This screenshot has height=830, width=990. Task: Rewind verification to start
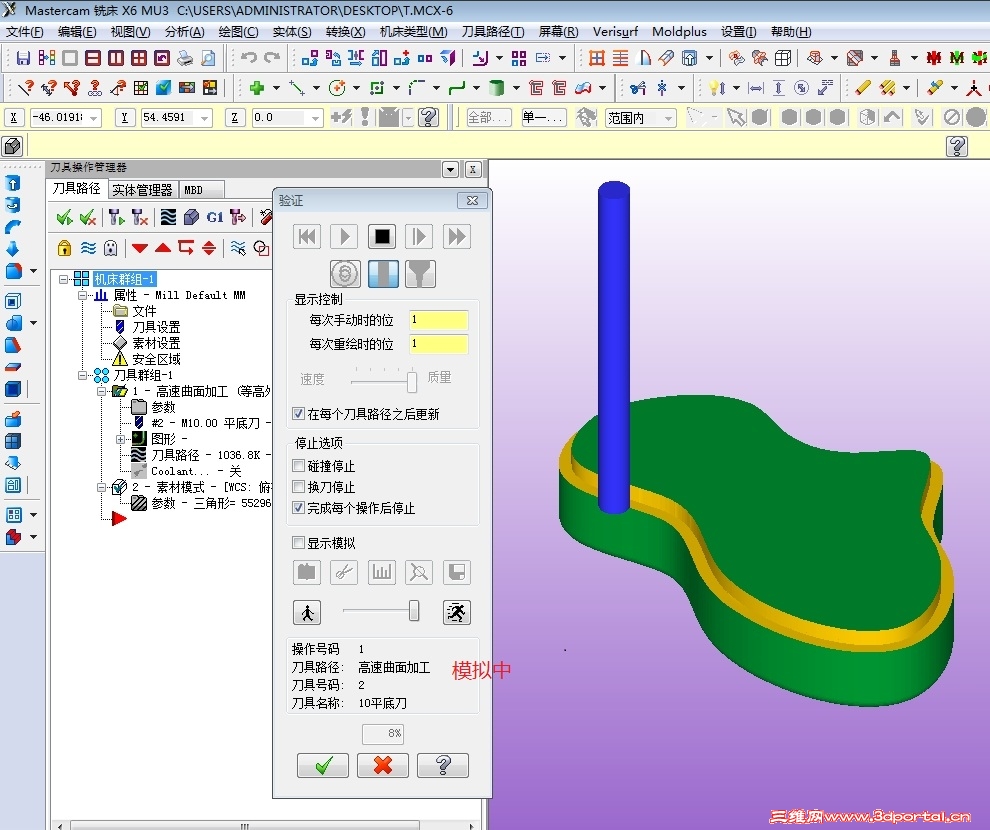pyautogui.click(x=307, y=237)
